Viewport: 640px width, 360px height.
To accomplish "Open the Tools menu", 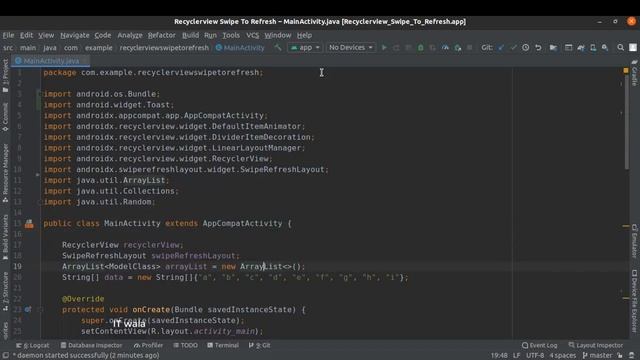I will pos(231,35).
